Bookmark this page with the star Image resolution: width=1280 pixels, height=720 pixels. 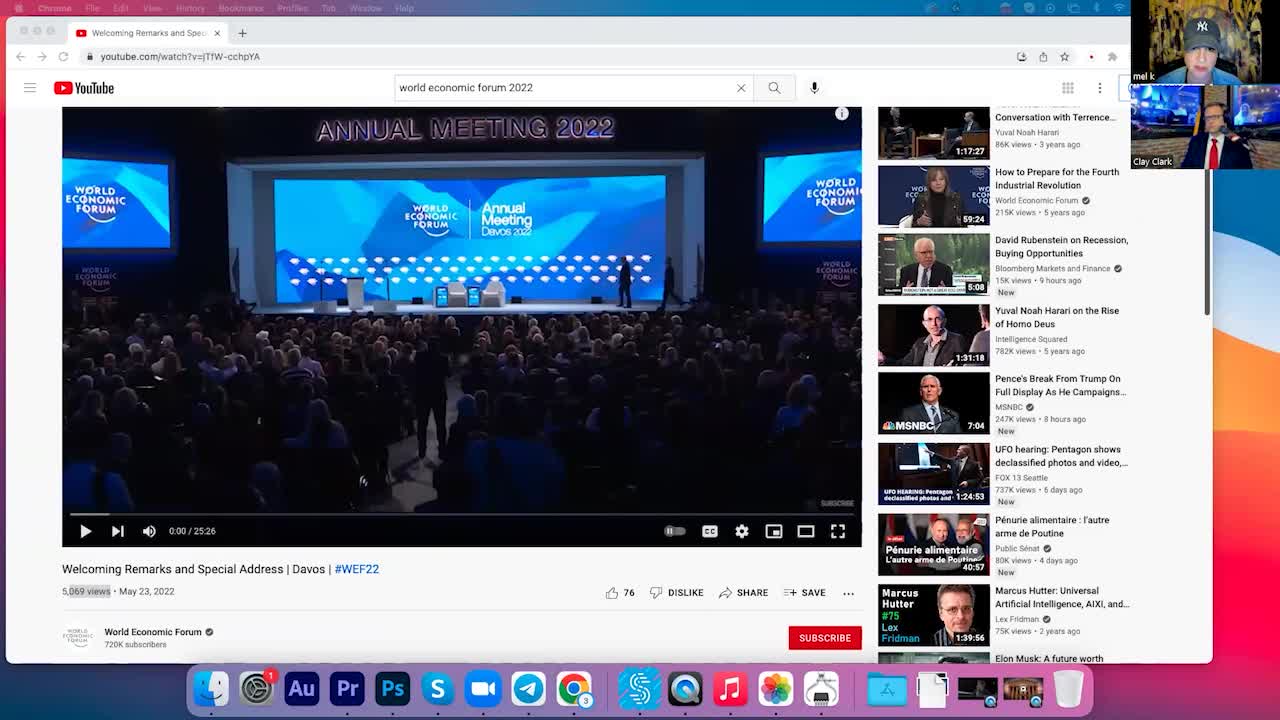[1064, 57]
